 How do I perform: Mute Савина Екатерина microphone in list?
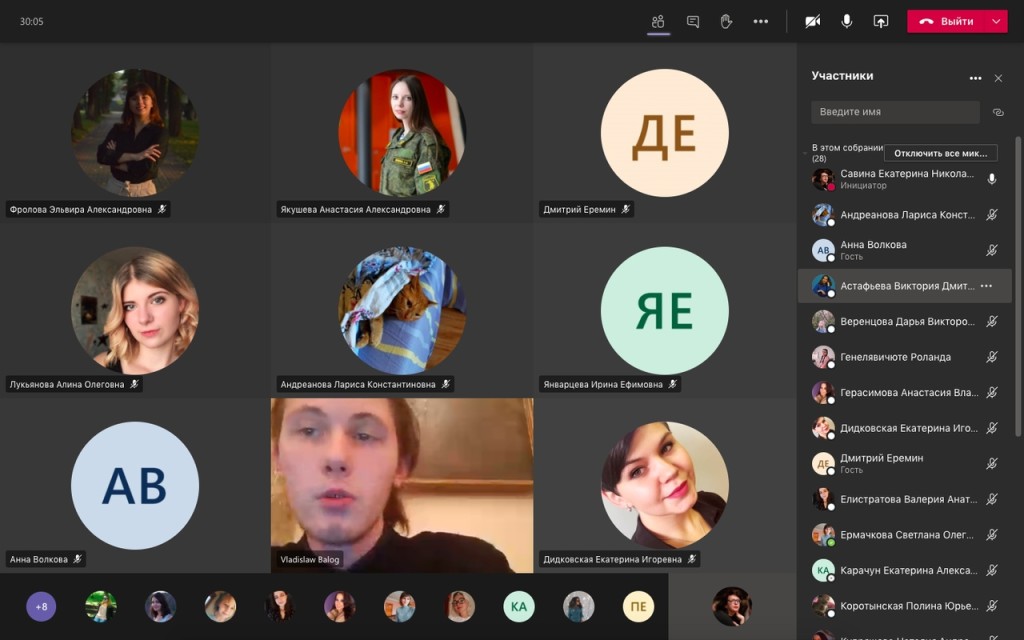click(991, 179)
